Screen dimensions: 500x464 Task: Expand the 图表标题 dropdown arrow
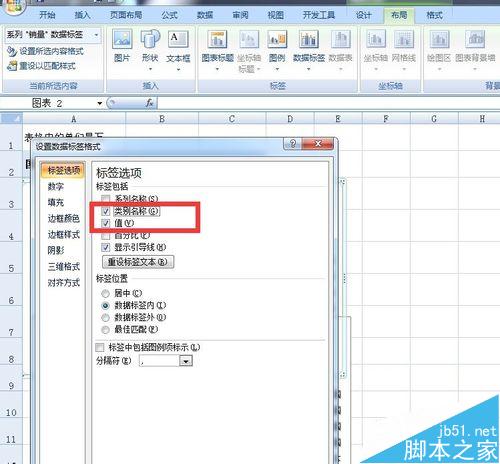[217, 69]
